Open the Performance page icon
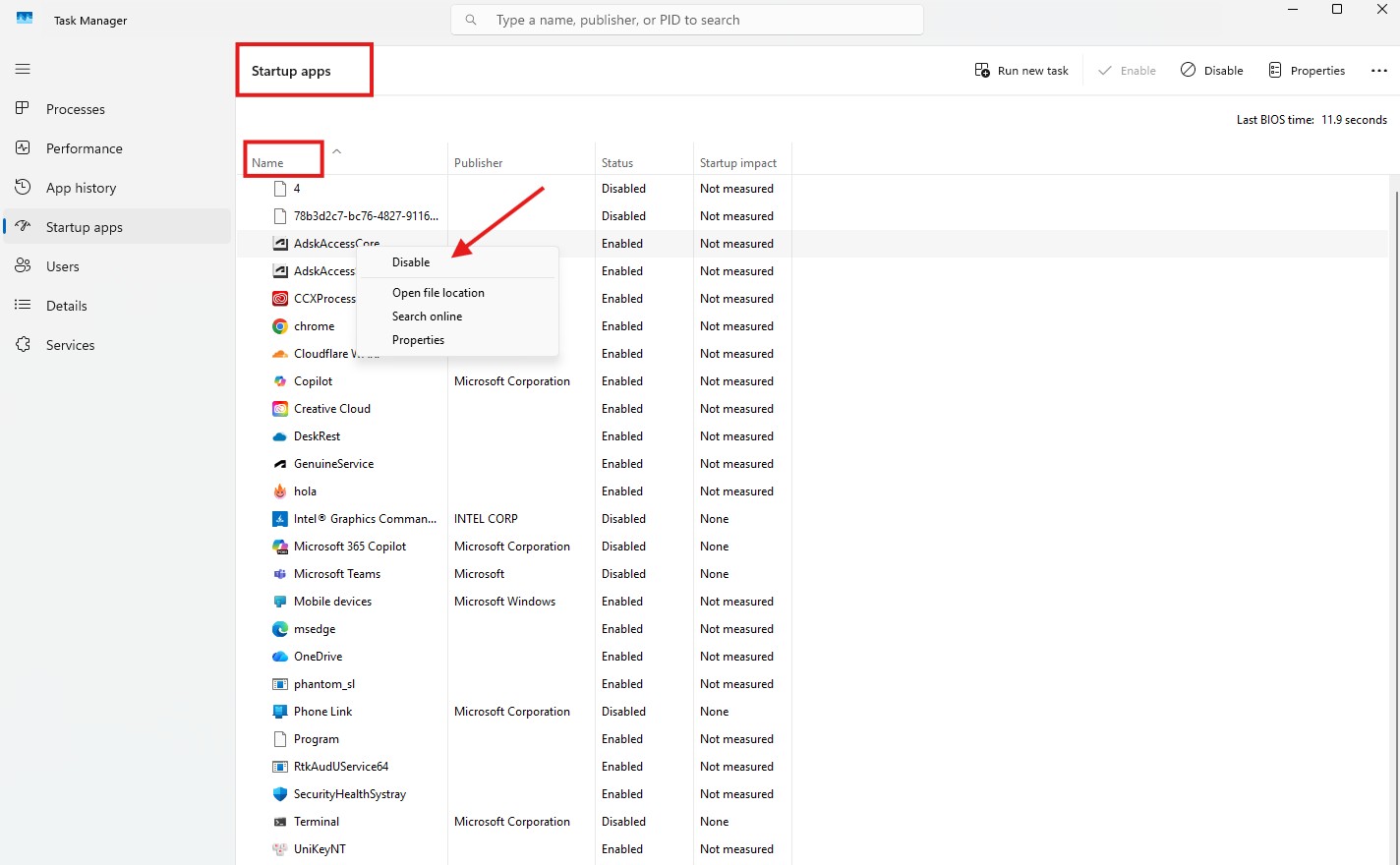 (23, 147)
